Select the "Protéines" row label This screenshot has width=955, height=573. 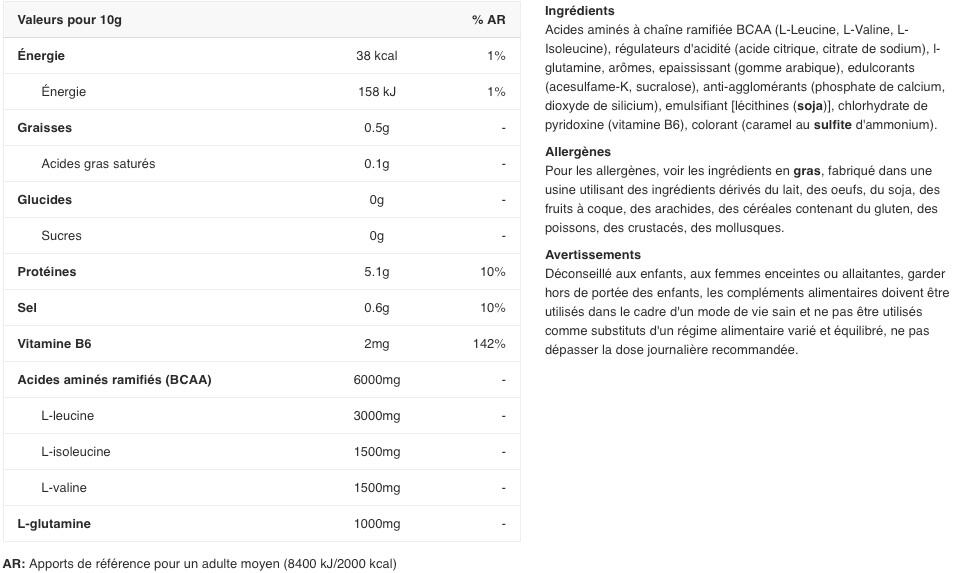pyautogui.click(x=47, y=272)
